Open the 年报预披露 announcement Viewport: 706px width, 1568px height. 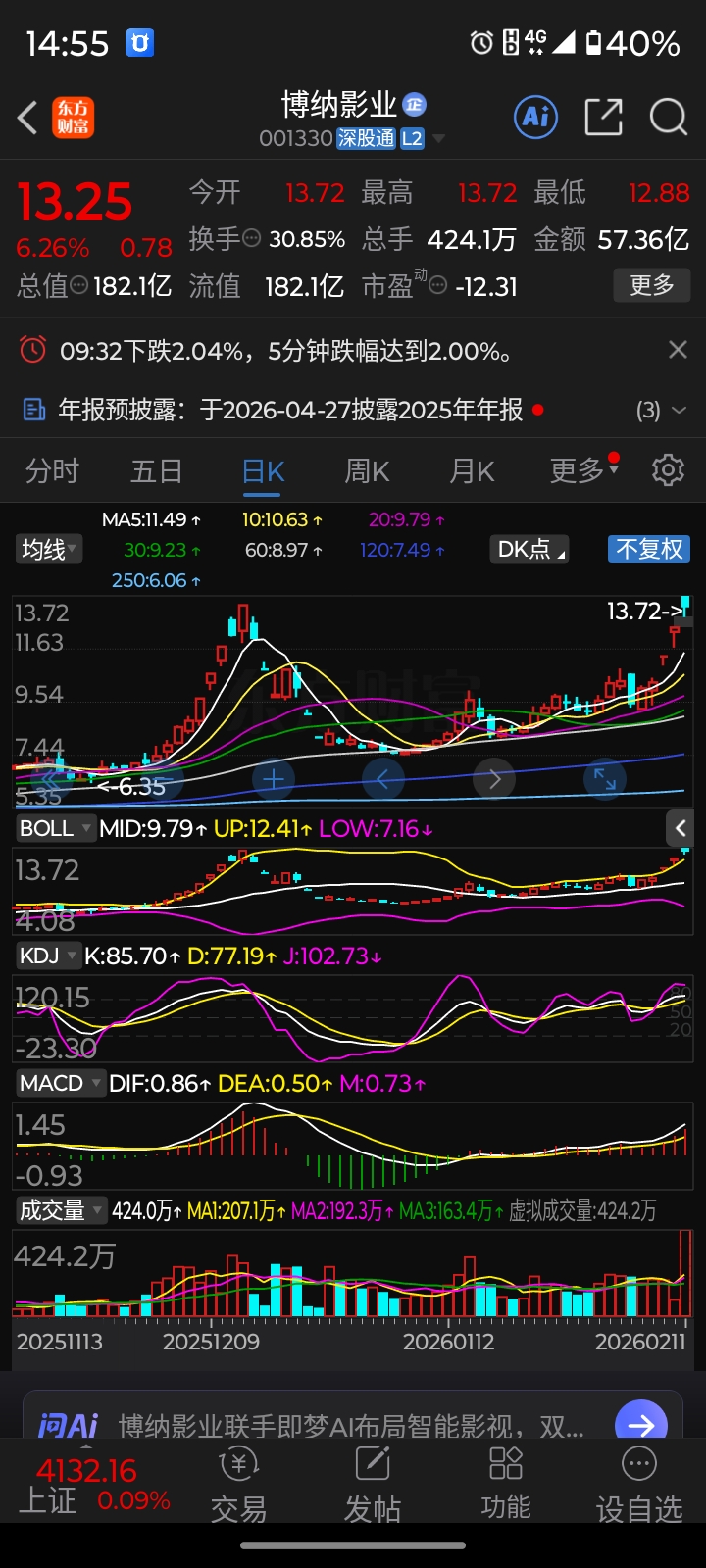(290, 410)
